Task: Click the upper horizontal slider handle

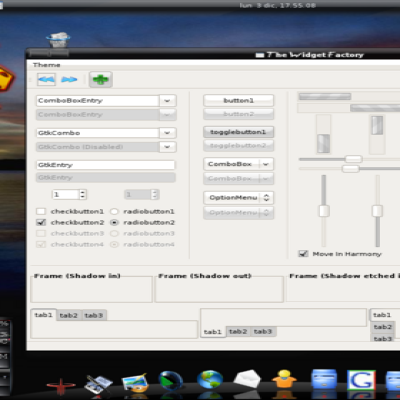Action: pyautogui.click(x=354, y=159)
